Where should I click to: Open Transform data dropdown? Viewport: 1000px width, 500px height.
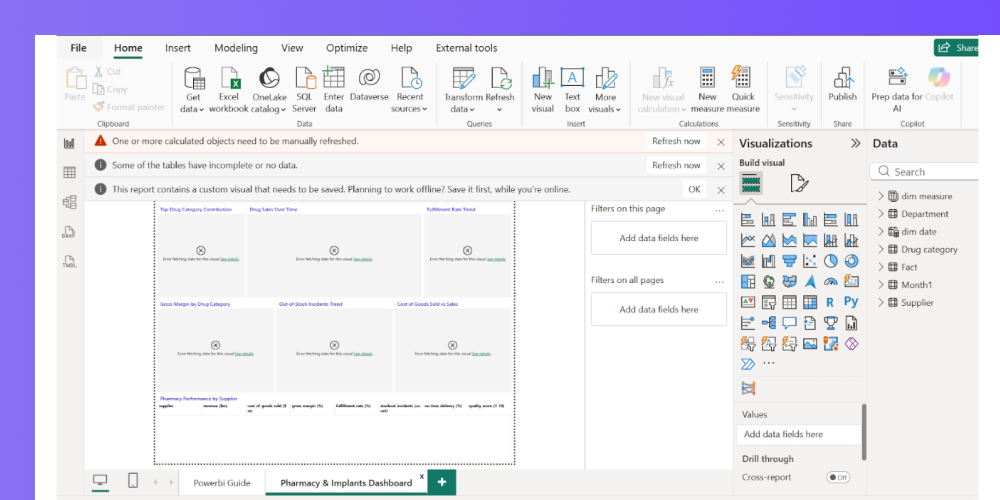coord(463,90)
